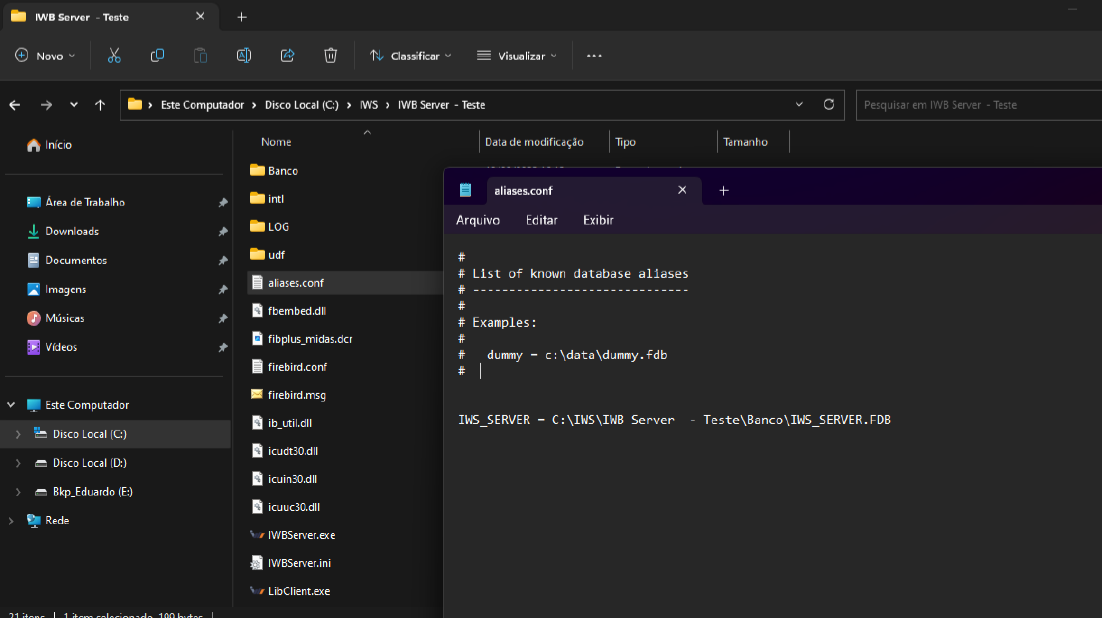Open the Arquivo menu in Notepad
The height and width of the screenshot is (618, 1102).
point(477,220)
